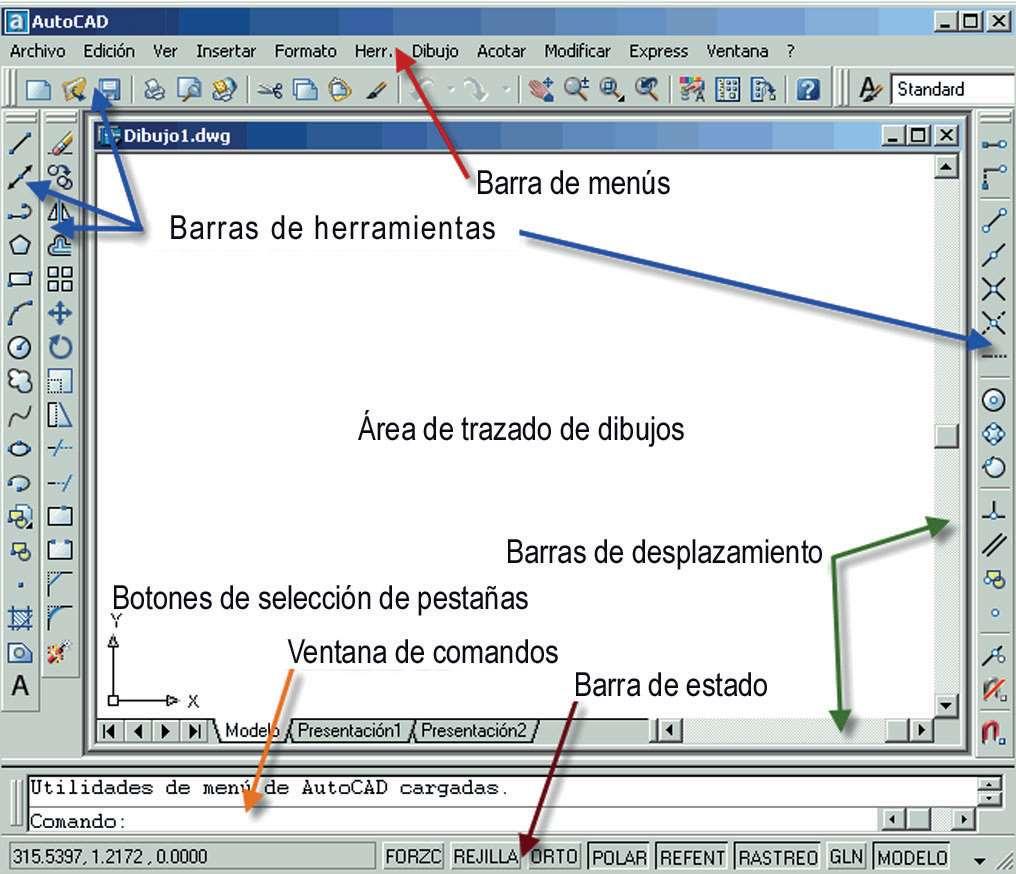The width and height of the screenshot is (1016, 874).
Task: Toggle MODELO space button
Action: (912, 857)
